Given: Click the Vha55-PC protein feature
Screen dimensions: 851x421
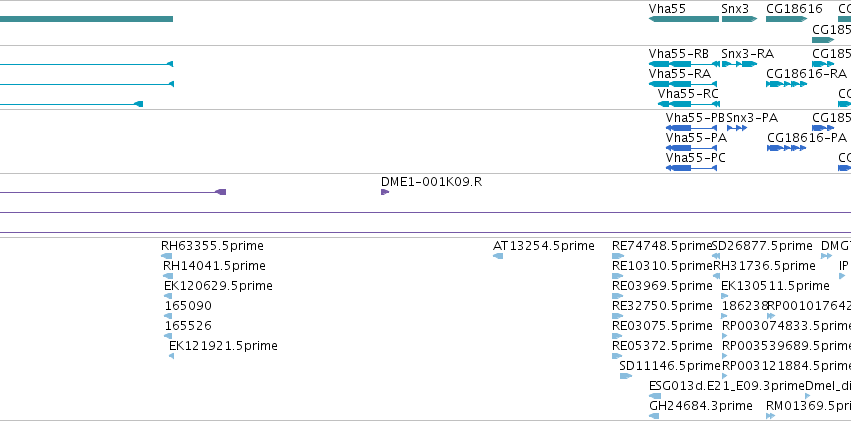Looking at the screenshot, I should point(691,168).
